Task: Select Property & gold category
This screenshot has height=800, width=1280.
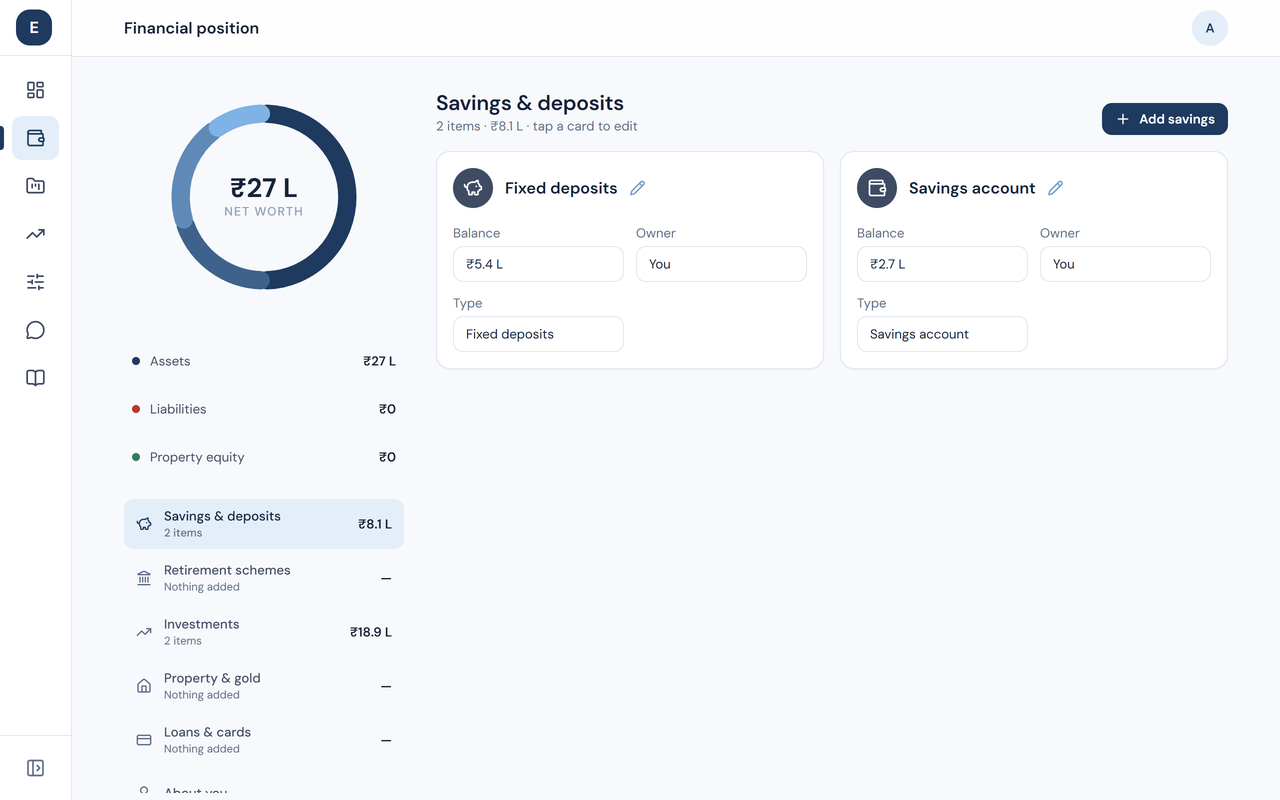Action: [x=264, y=686]
